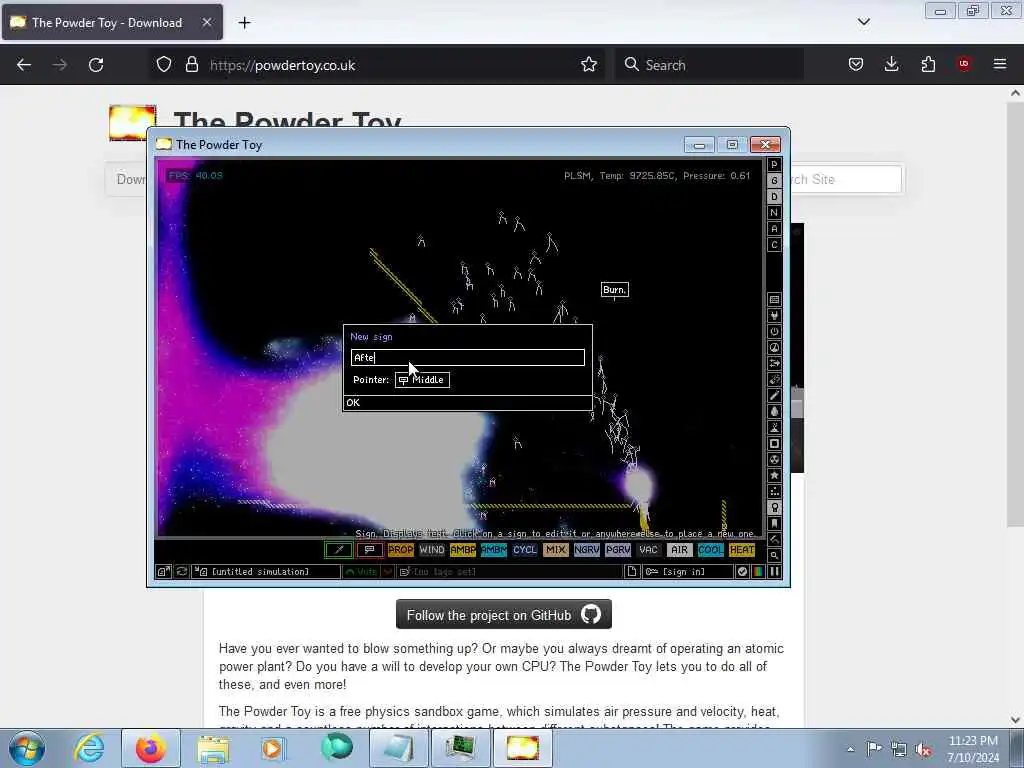Open Firefox list all tabs chevron

tap(863, 22)
